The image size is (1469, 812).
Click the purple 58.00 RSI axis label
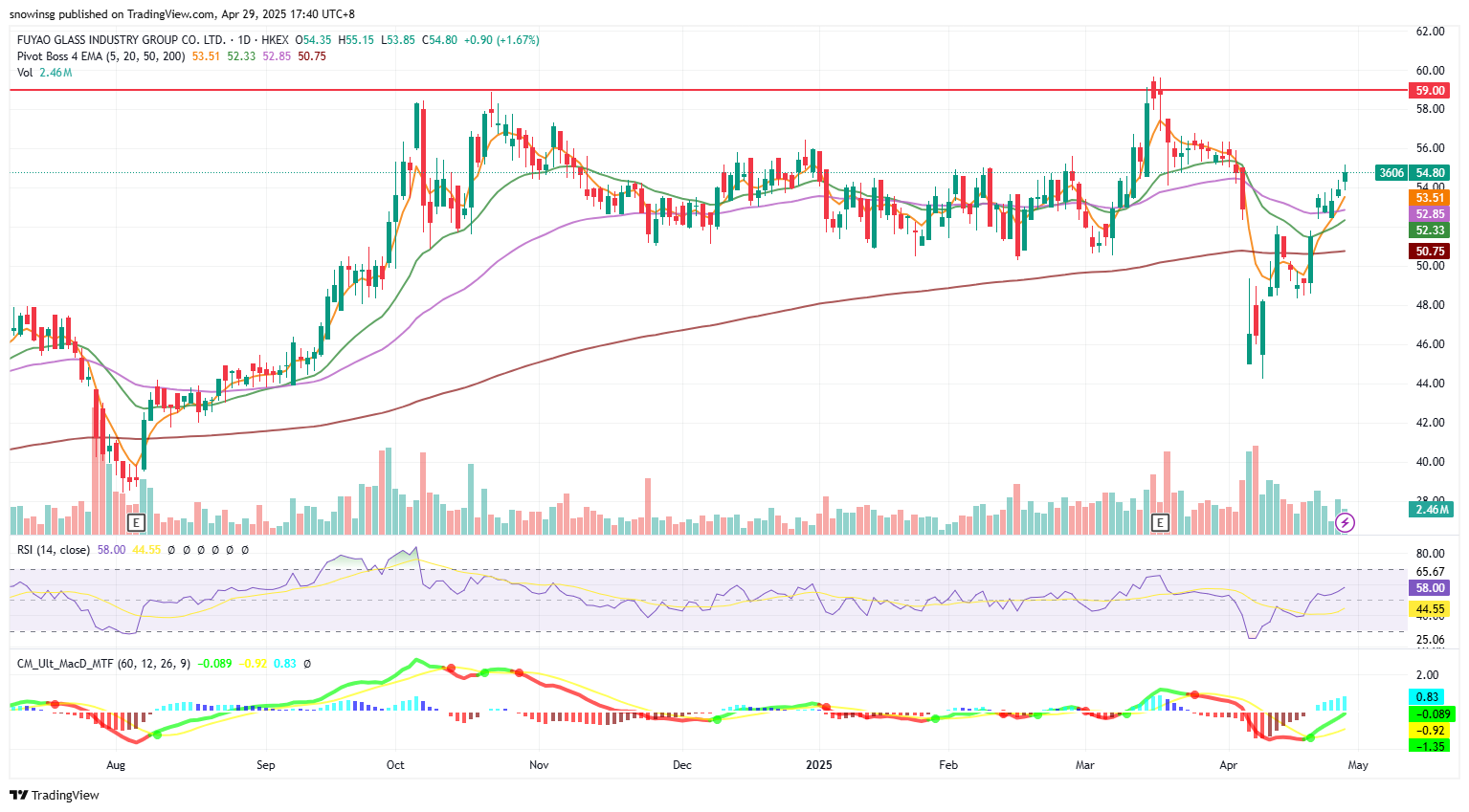point(1430,588)
